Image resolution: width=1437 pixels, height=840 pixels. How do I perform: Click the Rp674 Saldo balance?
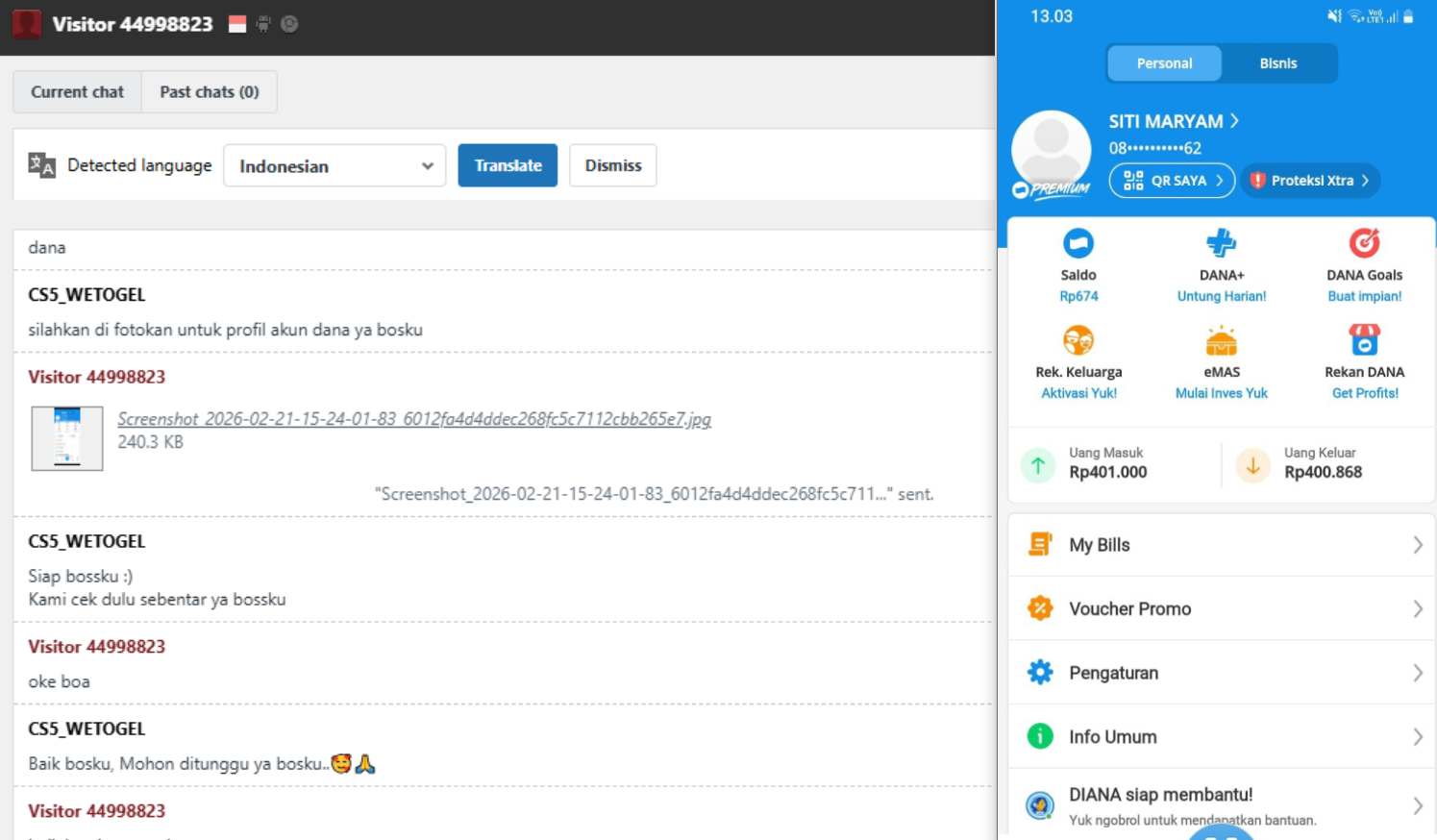point(1078,296)
